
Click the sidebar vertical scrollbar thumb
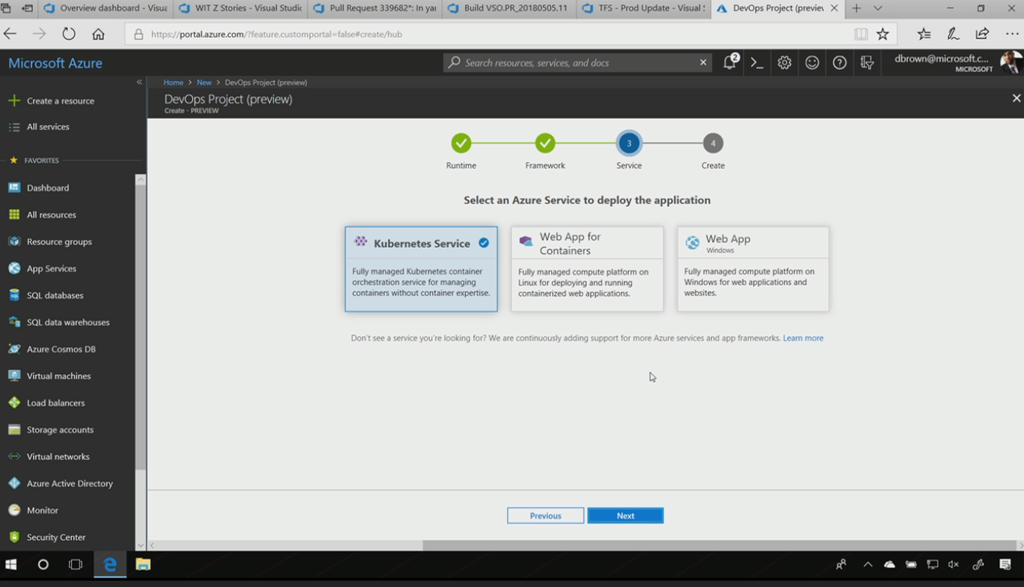(x=140, y=326)
